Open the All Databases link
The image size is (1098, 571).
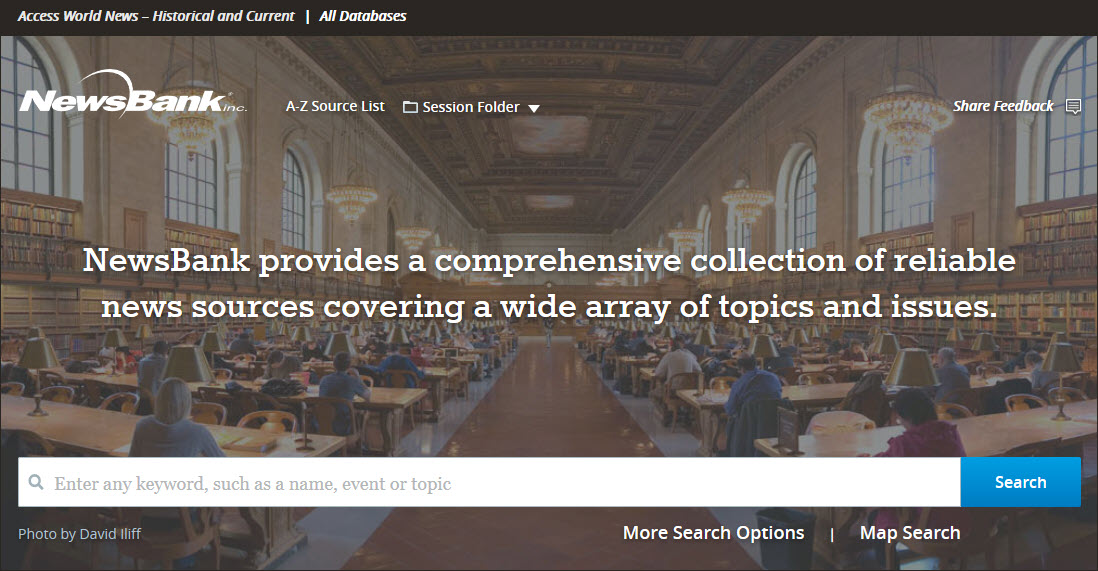pyautogui.click(x=363, y=16)
